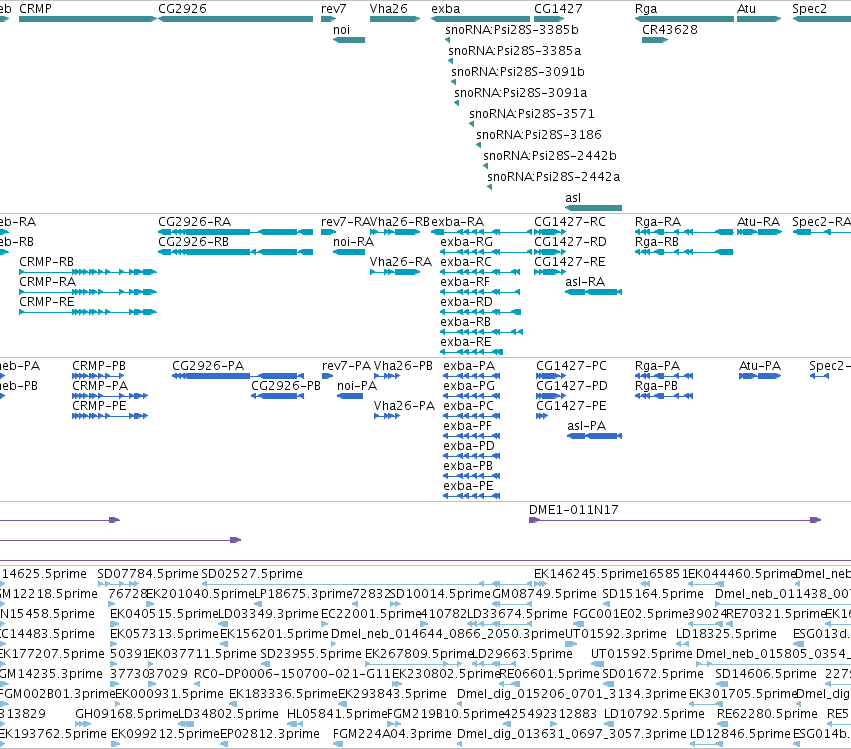Select snoRNA:Psi28S-2442a label
The image size is (851, 749).
pyautogui.click(x=554, y=177)
